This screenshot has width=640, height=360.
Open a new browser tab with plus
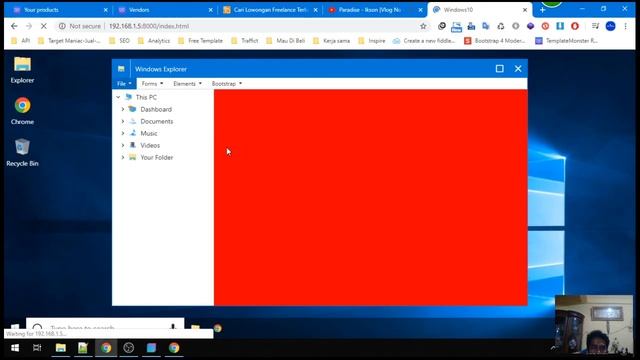click(542, 10)
